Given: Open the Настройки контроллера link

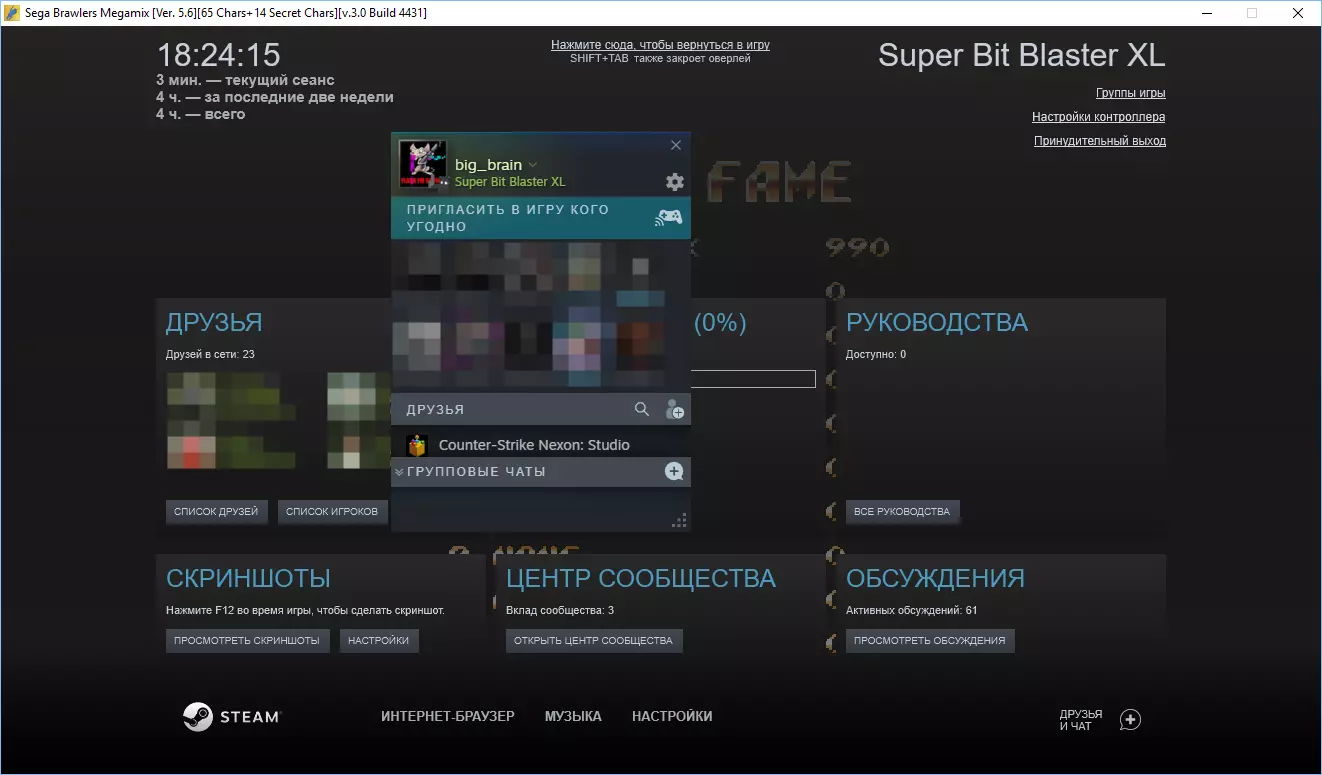Looking at the screenshot, I should (x=1099, y=117).
